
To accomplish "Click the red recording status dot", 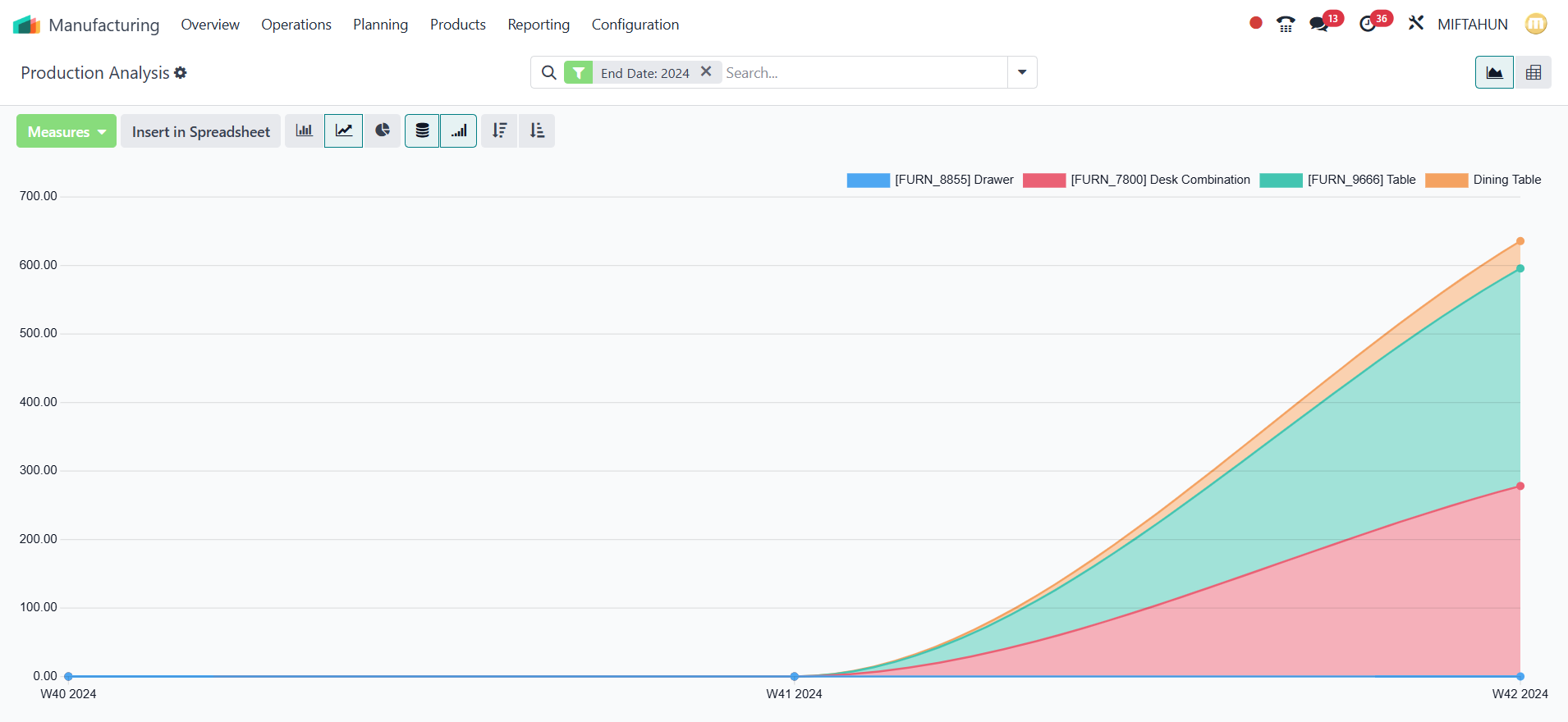I will coord(1255,23).
